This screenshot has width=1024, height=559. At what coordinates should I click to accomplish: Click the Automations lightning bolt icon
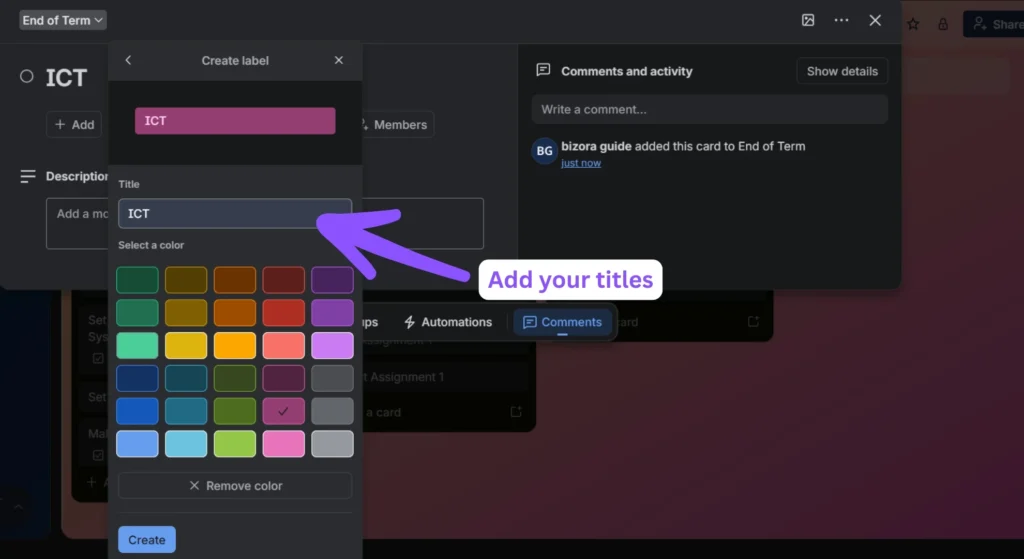(409, 322)
